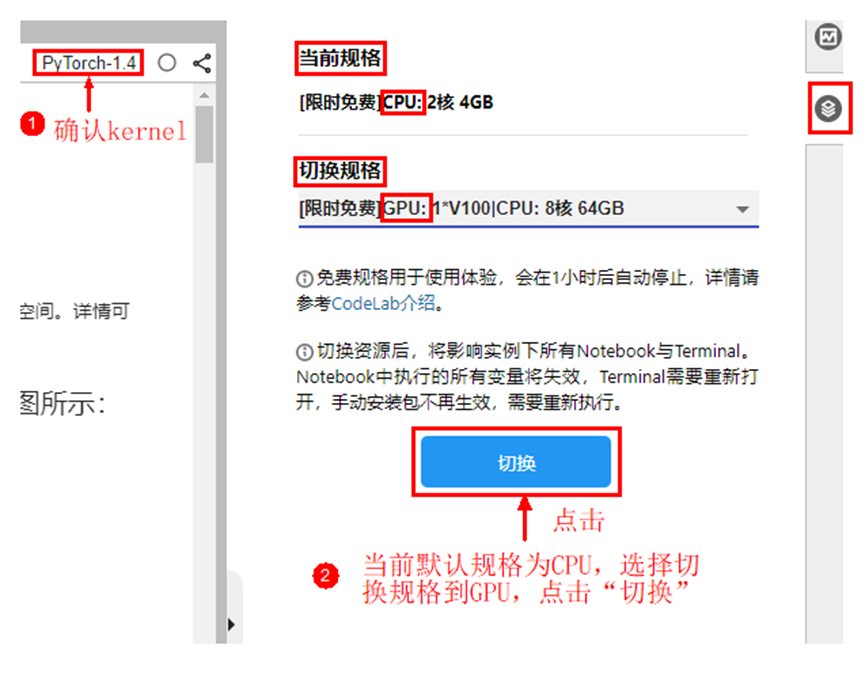Click info icon beside 切换资源后 notice
This screenshot has width=865, height=698.
tap(305, 351)
